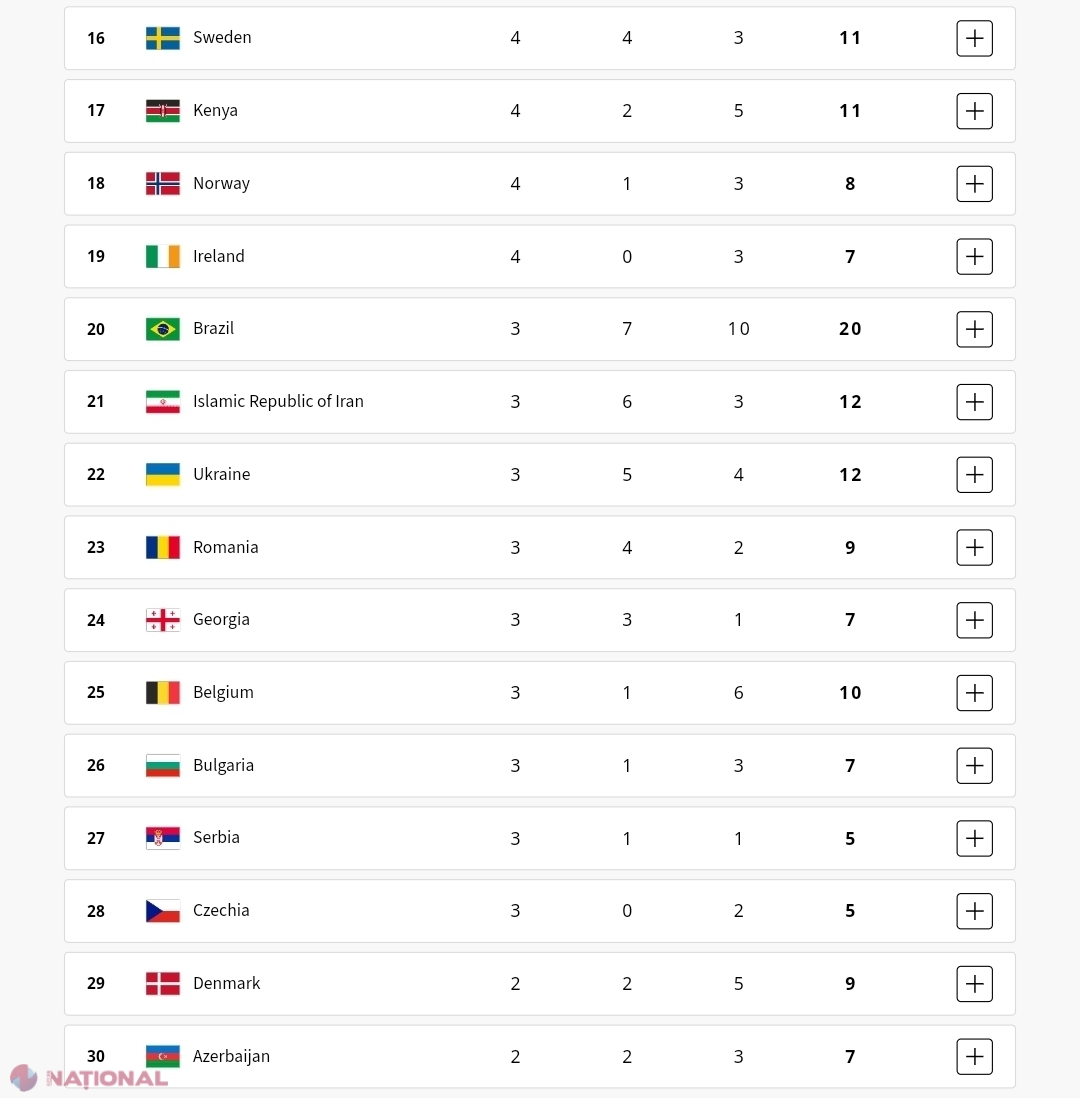Expand Islamic Republic of Iran row
Screen dimensions: 1080x1098
point(974,402)
